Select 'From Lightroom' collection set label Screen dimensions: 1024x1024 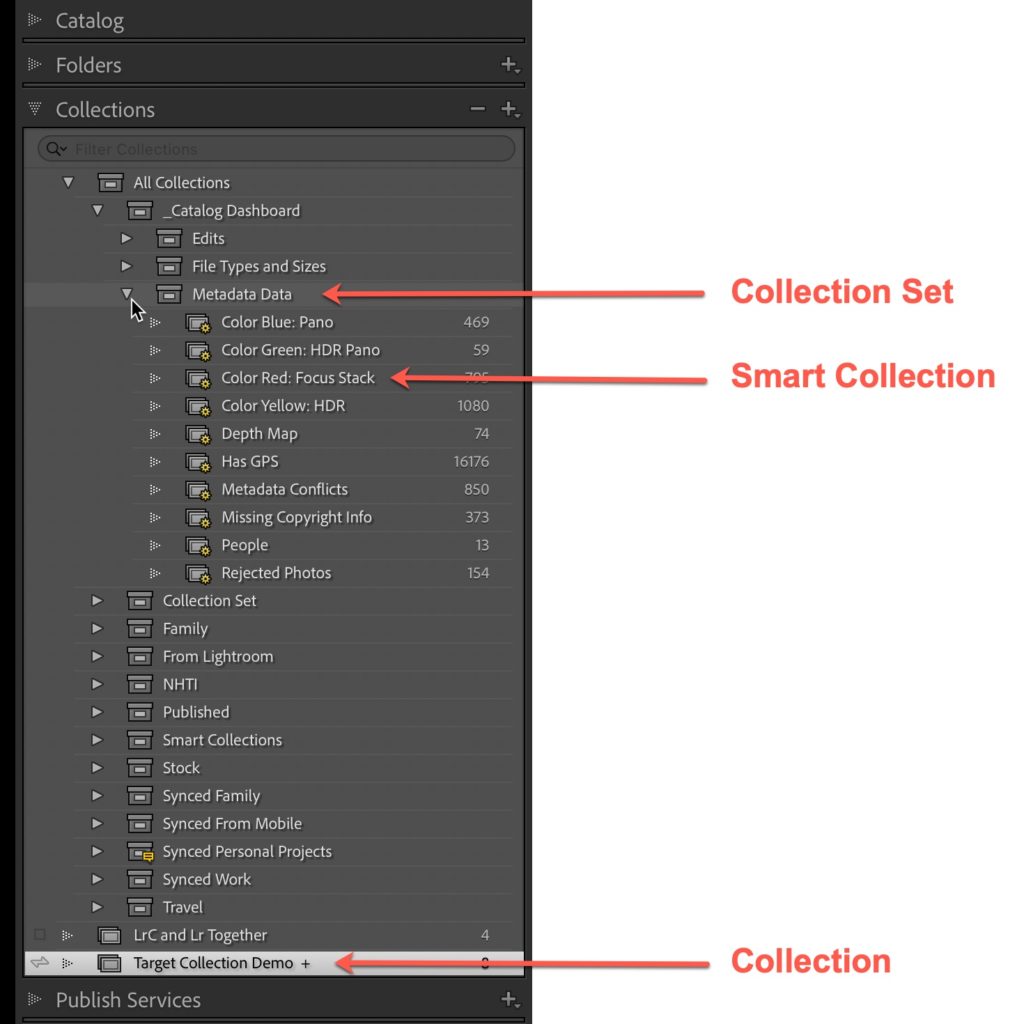click(217, 656)
